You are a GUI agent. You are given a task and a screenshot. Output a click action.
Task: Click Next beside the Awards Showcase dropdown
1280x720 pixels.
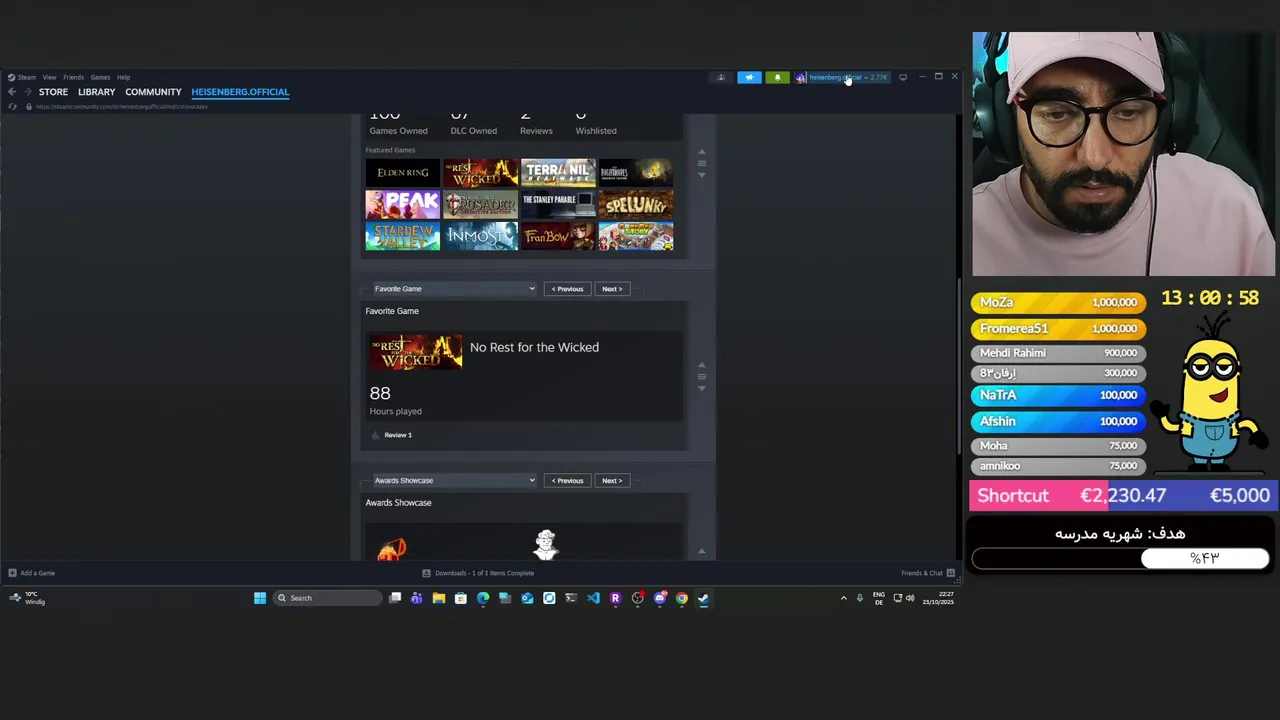pos(612,481)
